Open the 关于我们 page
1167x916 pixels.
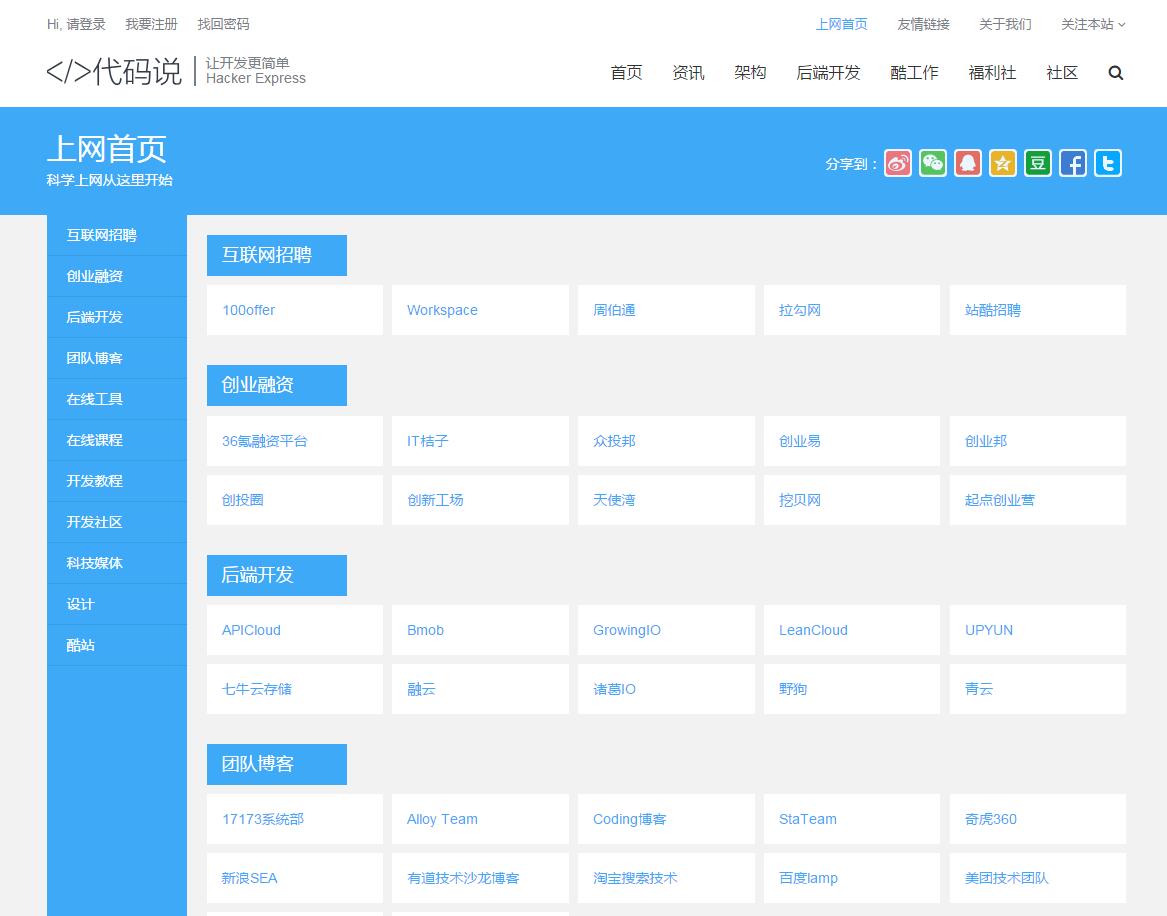(x=1005, y=24)
